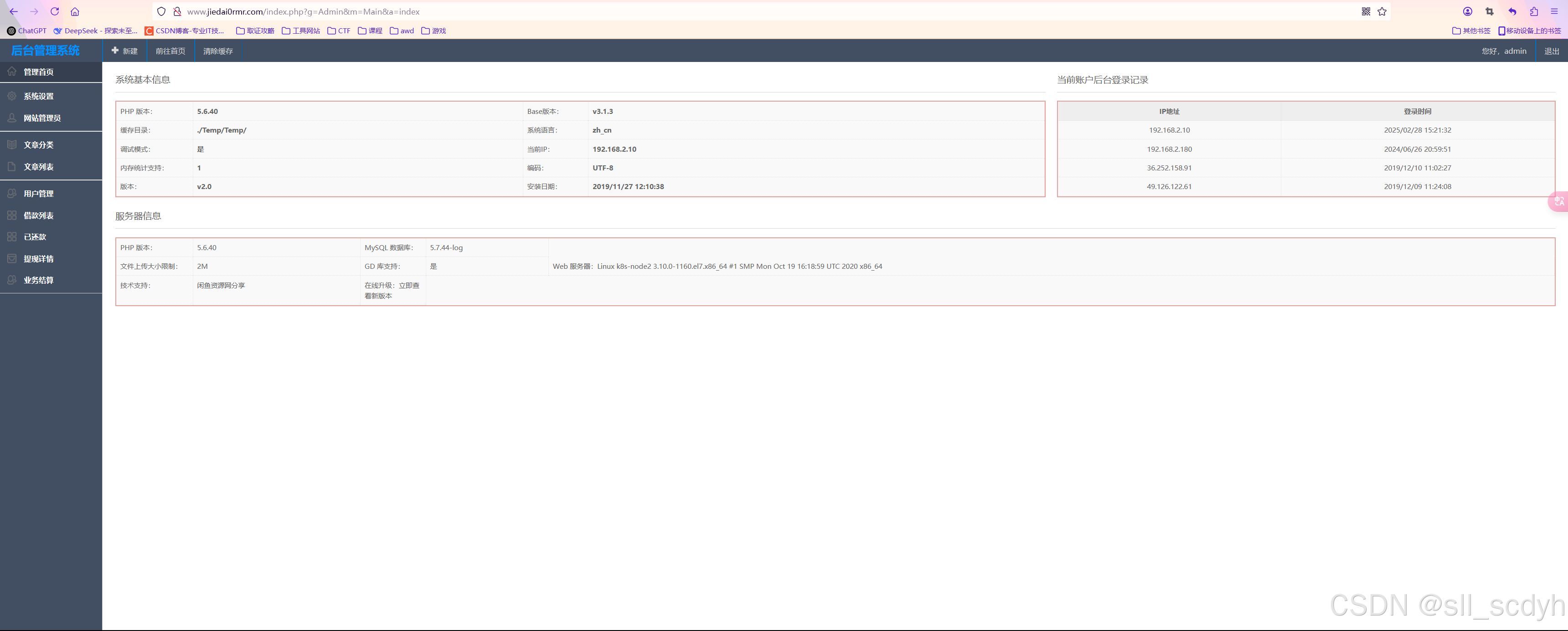The image size is (1568, 631).
Task: Expand 移动设备上的书签 folder
Action: point(1530,31)
